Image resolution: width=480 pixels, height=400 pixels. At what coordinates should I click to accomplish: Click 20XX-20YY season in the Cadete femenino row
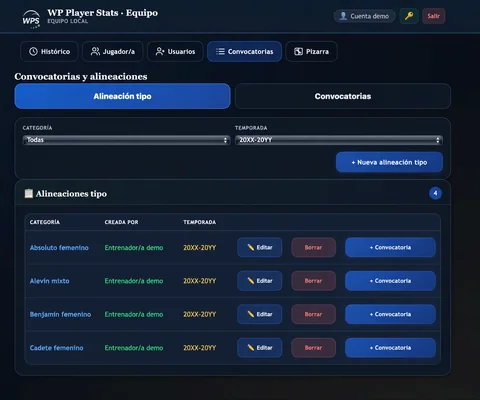coord(199,348)
